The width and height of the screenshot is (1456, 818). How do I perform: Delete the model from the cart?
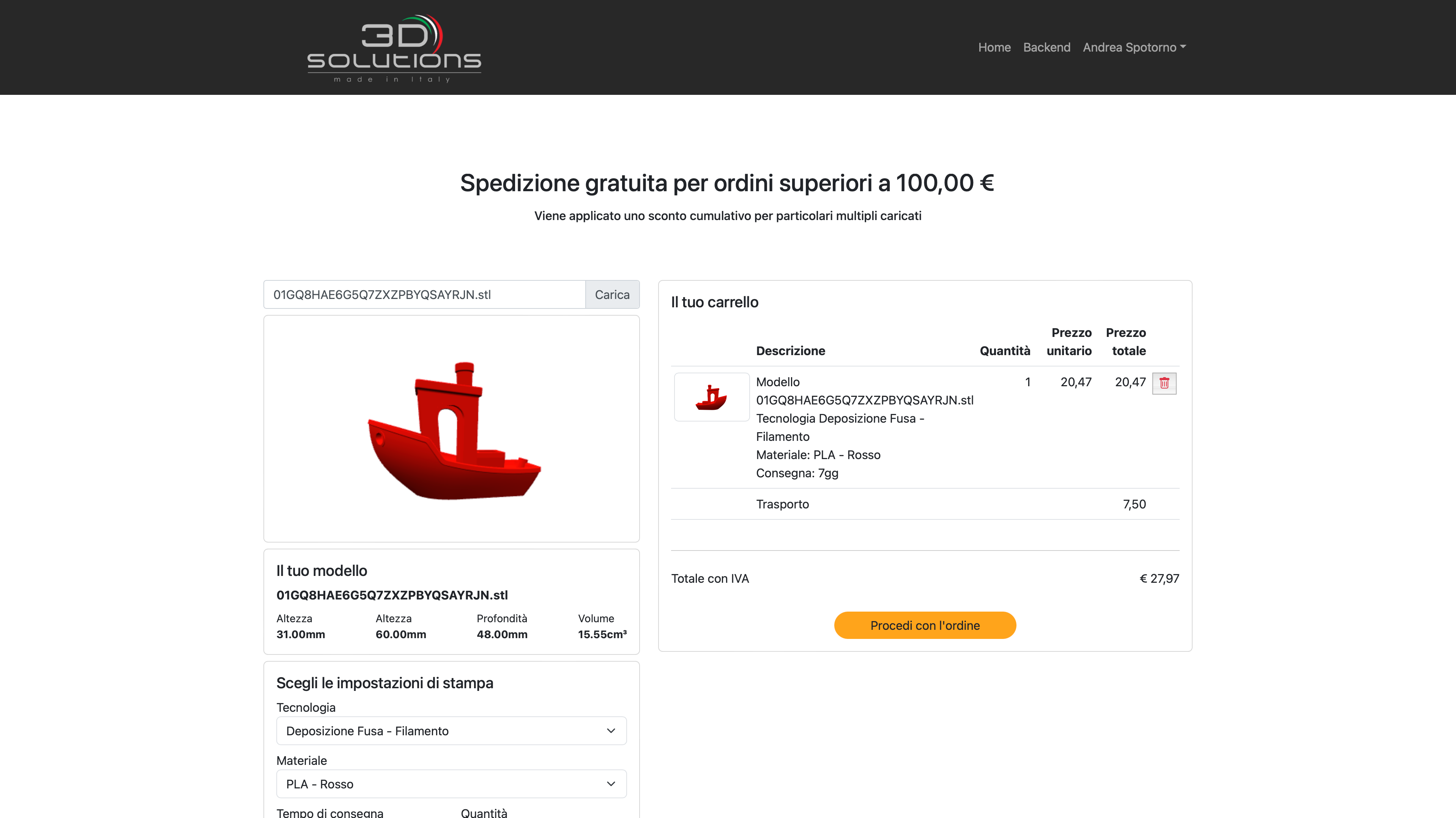coord(1164,383)
